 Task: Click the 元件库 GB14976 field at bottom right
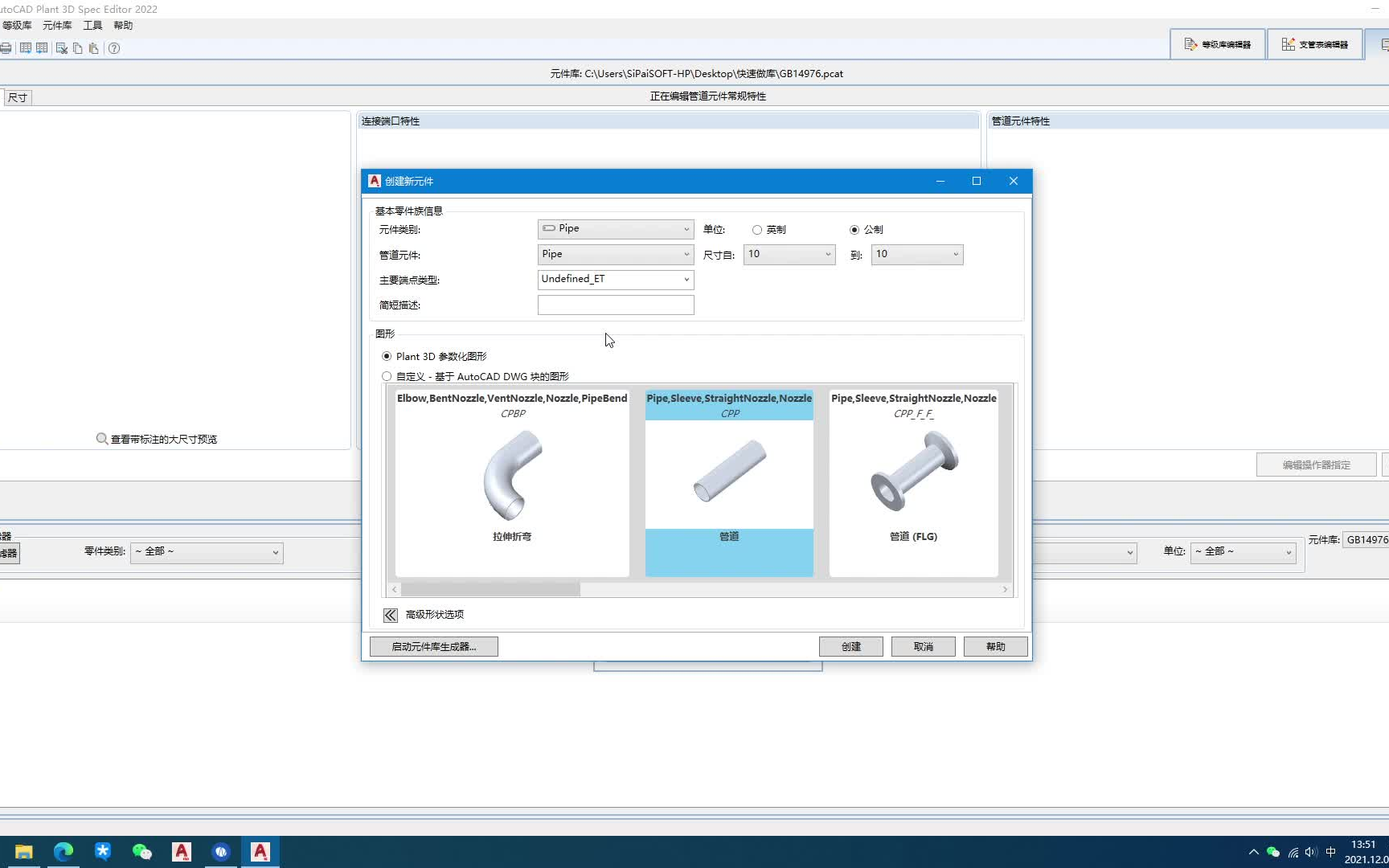tap(1366, 540)
